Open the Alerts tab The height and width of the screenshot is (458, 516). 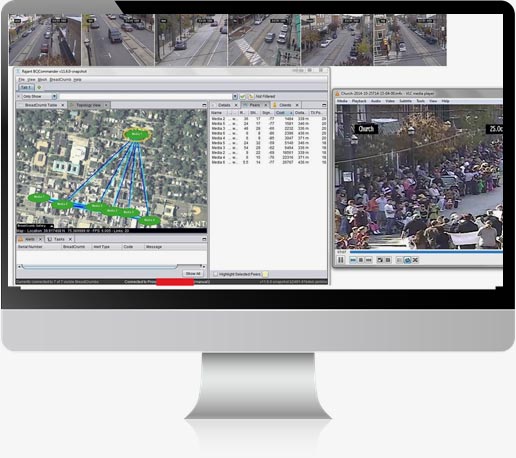[30, 239]
